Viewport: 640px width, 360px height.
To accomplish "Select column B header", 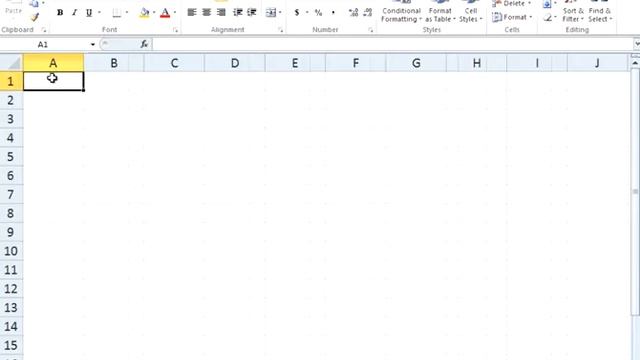I will click(x=114, y=63).
